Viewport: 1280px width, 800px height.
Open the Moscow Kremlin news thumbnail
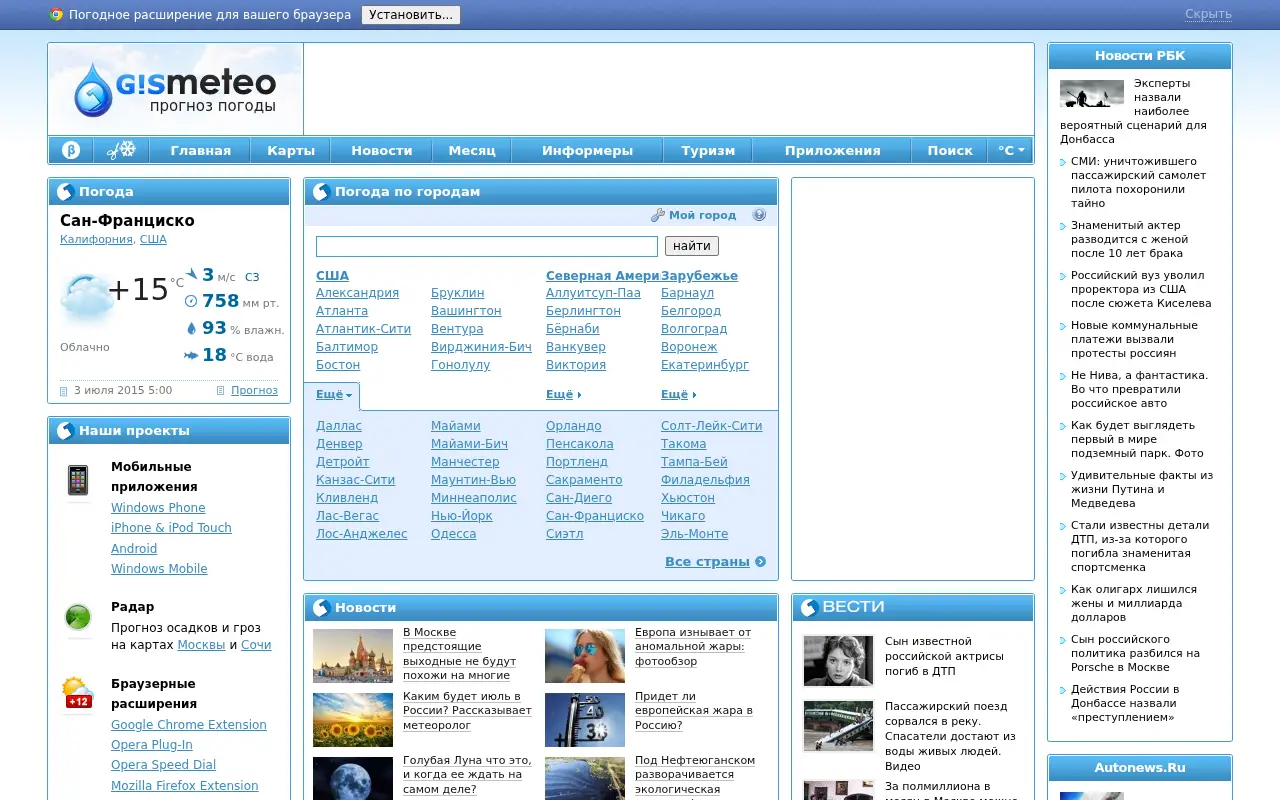tap(353, 656)
